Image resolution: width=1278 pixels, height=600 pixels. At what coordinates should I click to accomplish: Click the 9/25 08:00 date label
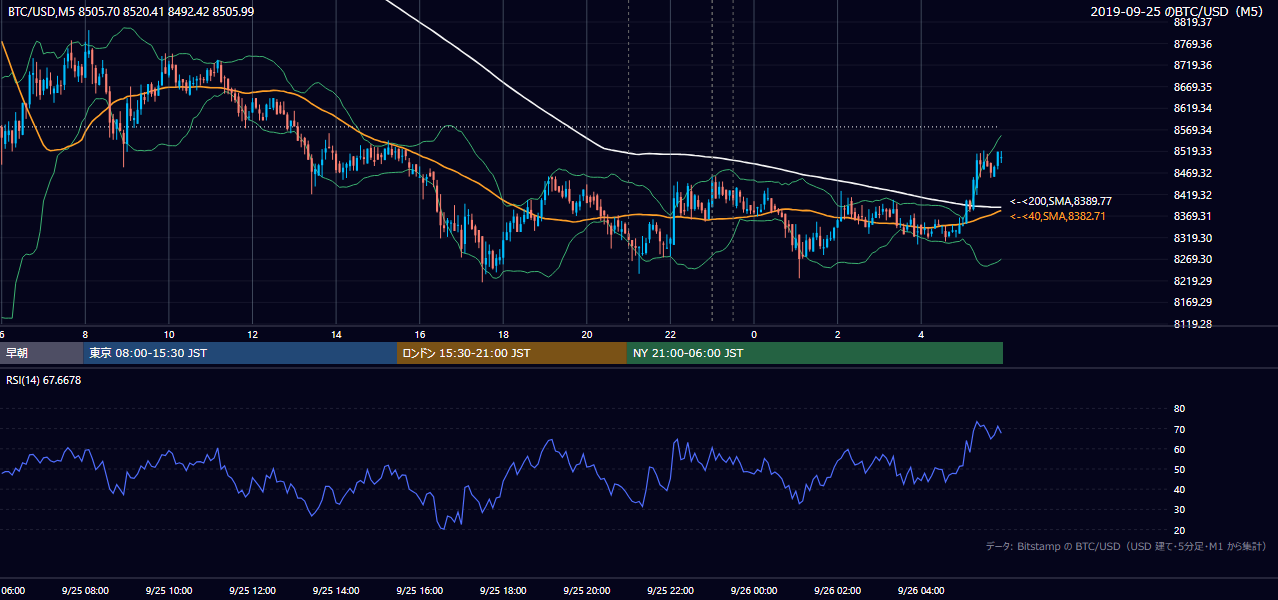pyautogui.click(x=85, y=591)
